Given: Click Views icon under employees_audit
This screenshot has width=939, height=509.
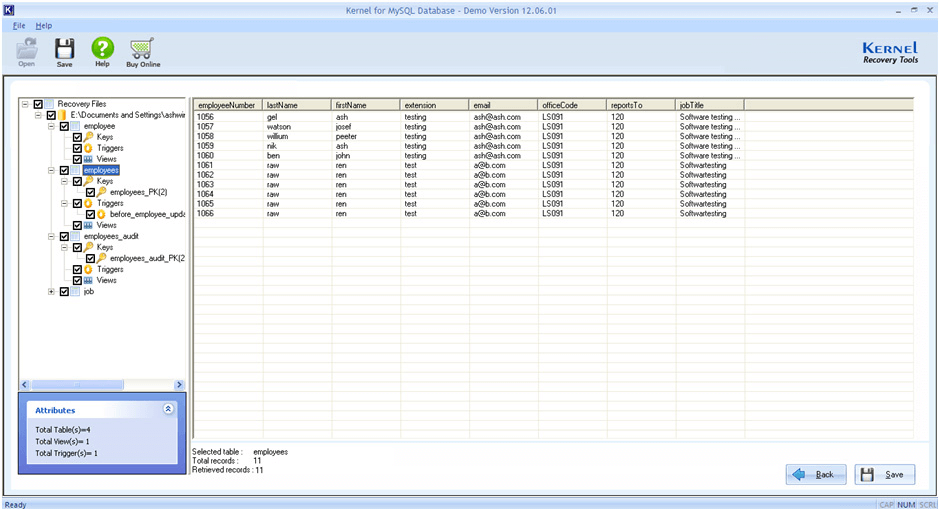Looking at the screenshot, I should [88, 280].
